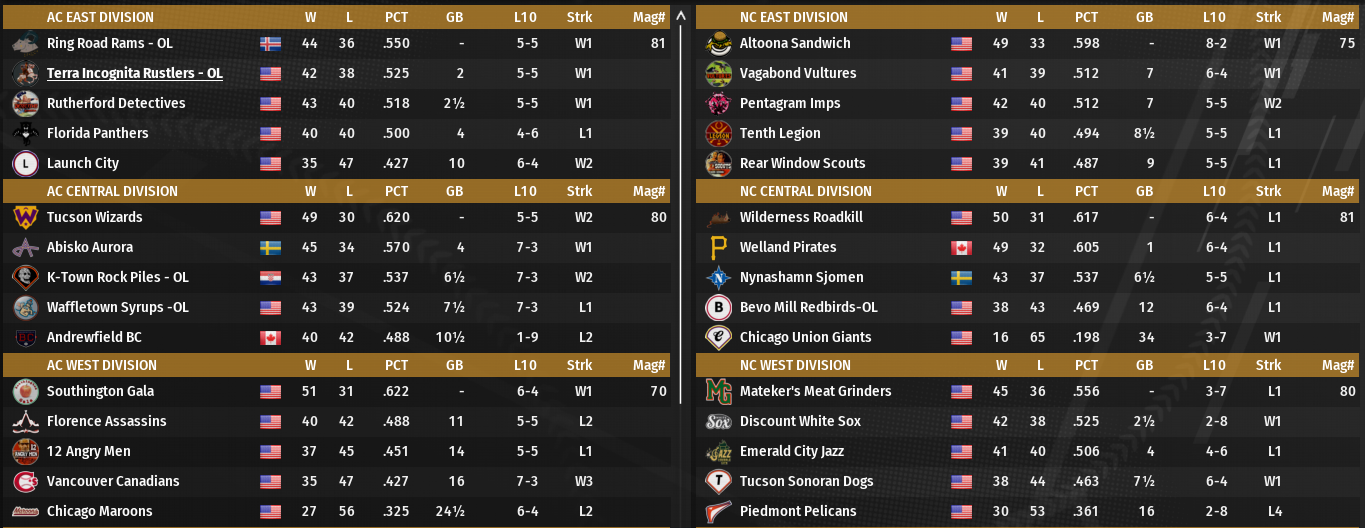The image size is (1365, 528).
Task: Click the Discount White Sox logo
Action: tap(718, 421)
